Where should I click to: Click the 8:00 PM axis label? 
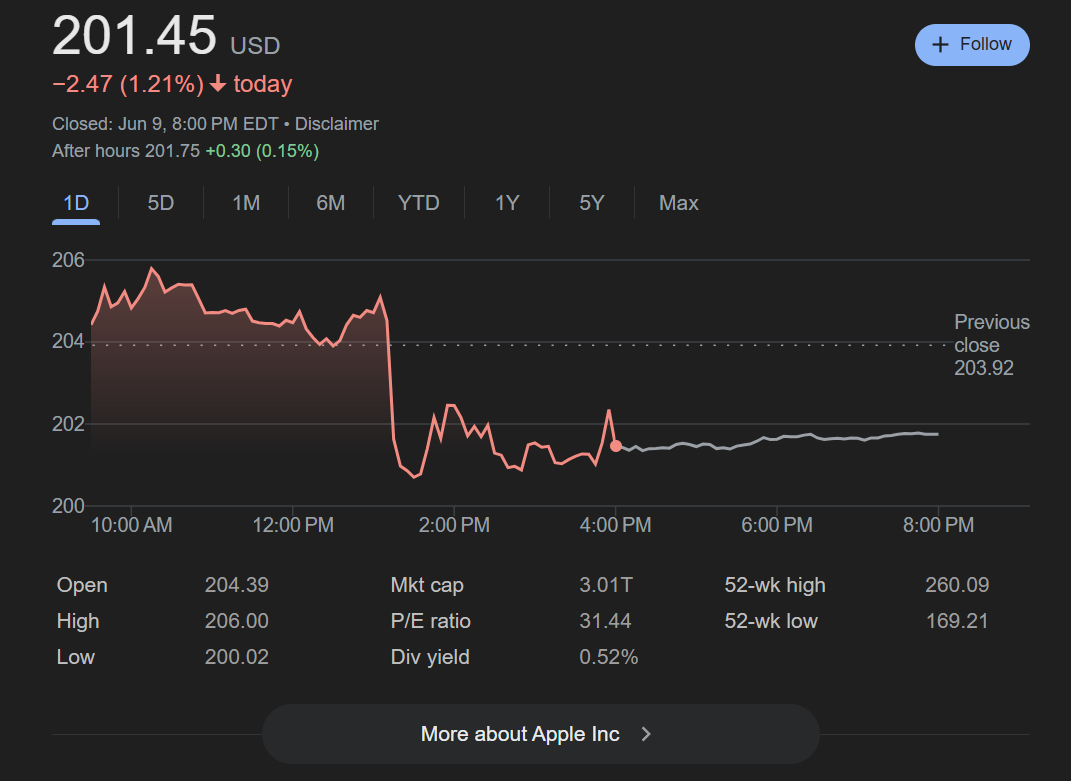point(938,525)
